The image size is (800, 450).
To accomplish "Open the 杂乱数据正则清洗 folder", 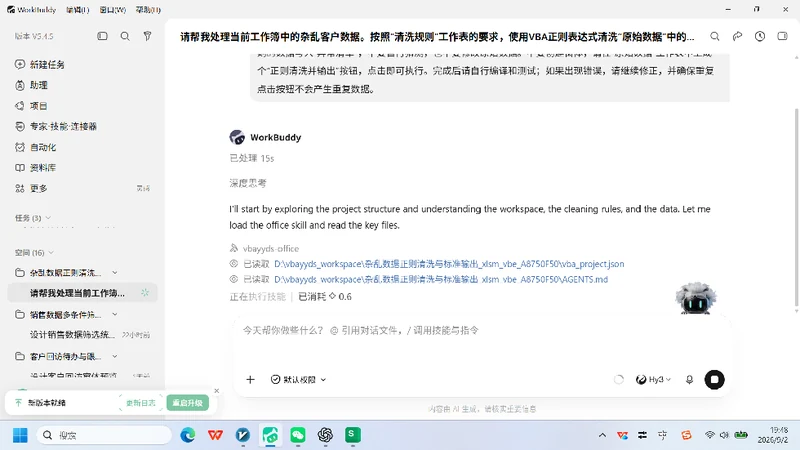I will click(x=58, y=272).
